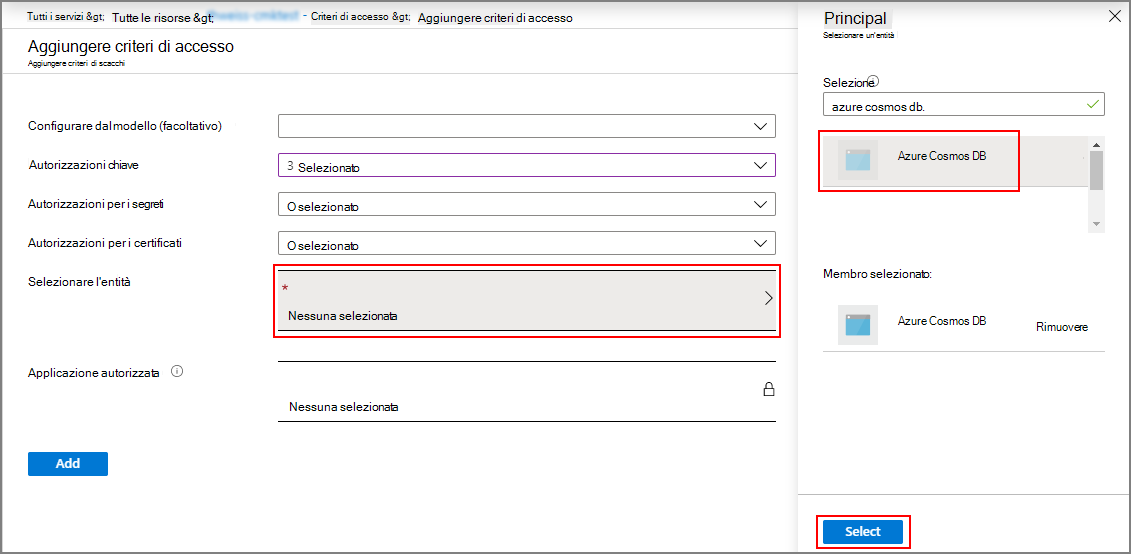Click the info icon next to Selezione
This screenshot has width=1131, height=554.
873,80
